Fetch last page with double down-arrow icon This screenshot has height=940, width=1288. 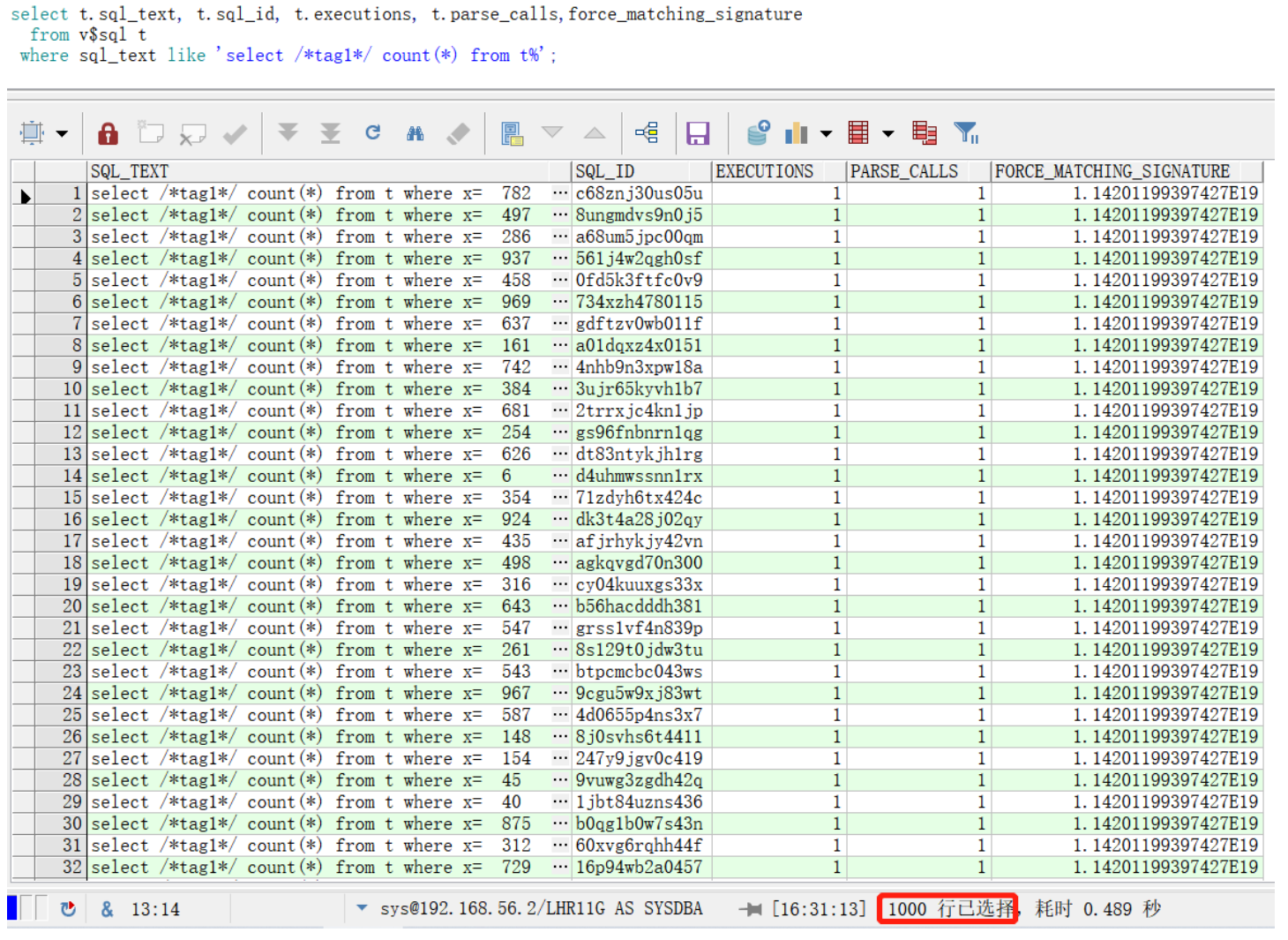point(330,133)
